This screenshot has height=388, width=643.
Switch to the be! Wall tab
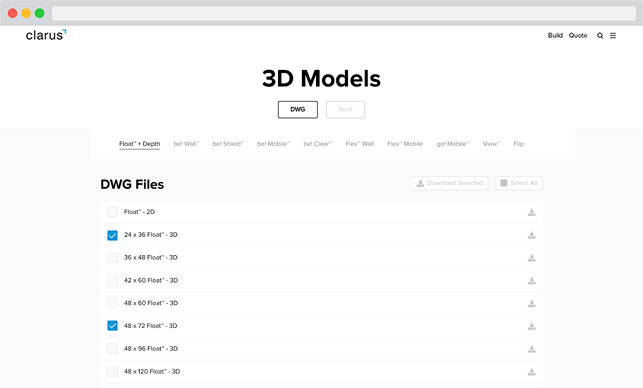click(x=186, y=144)
